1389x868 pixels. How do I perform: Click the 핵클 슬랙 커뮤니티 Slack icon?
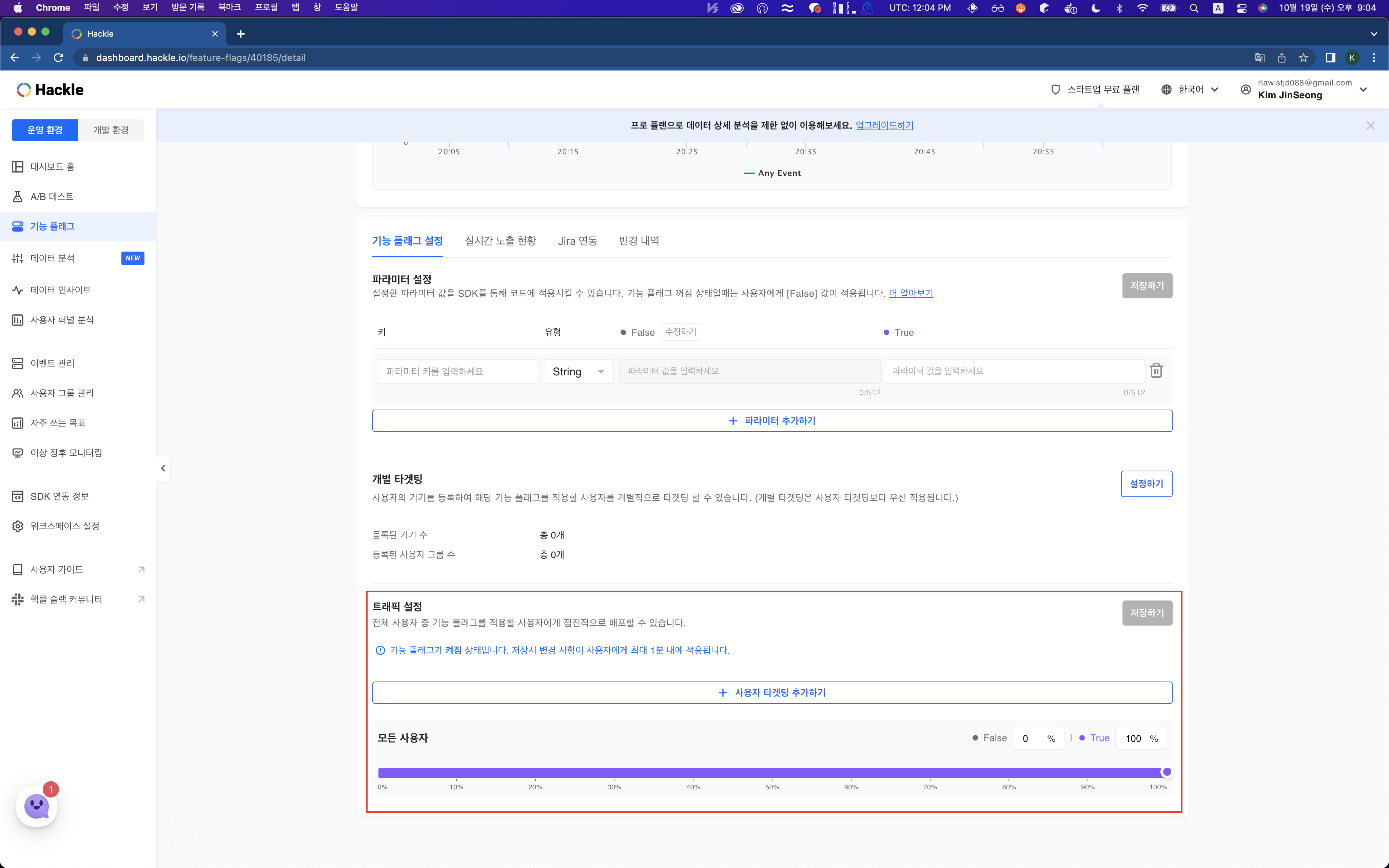[x=18, y=599]
